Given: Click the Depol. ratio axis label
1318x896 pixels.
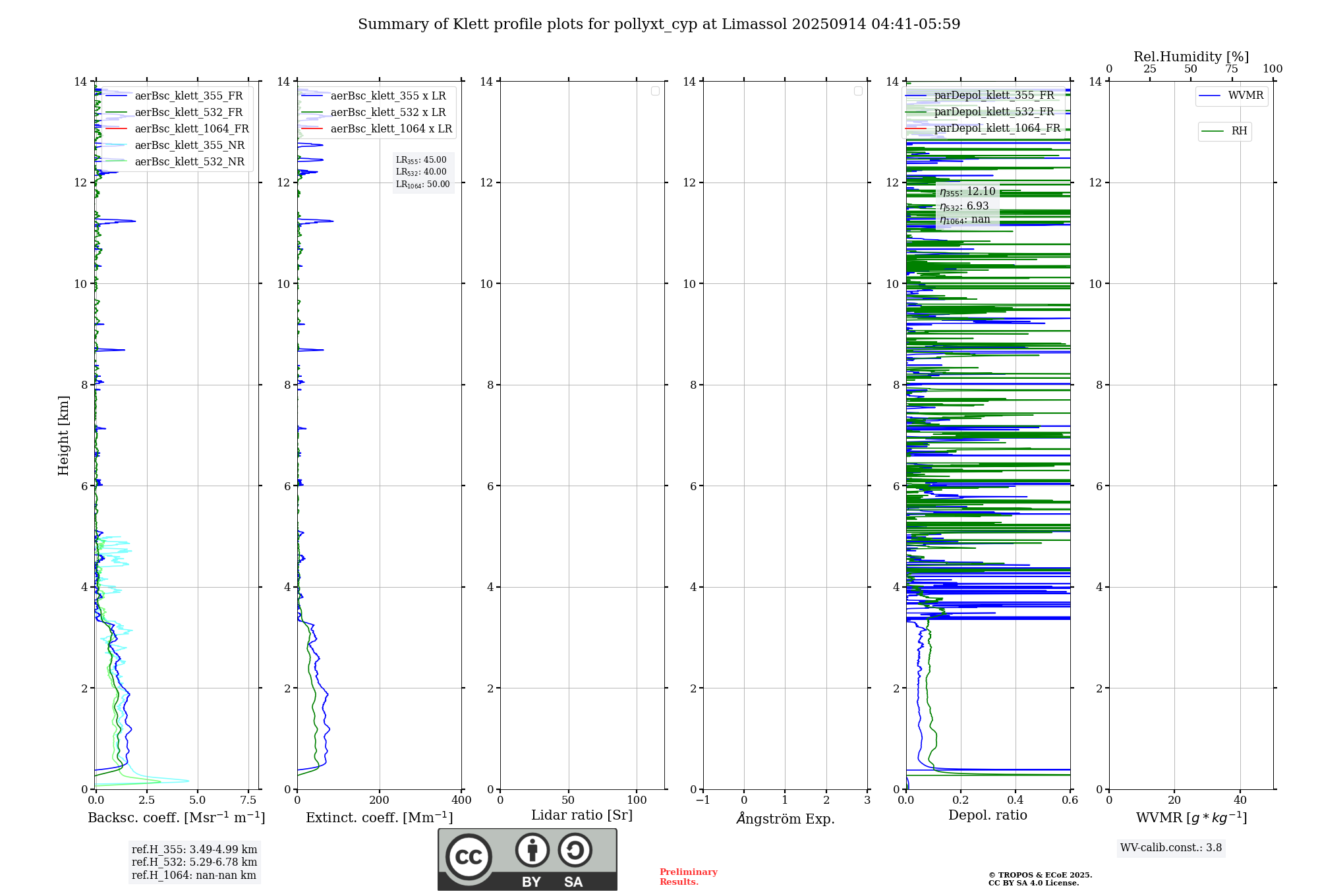Looking at the screenshot, I should pyautogui.click(x=988, y=816).
